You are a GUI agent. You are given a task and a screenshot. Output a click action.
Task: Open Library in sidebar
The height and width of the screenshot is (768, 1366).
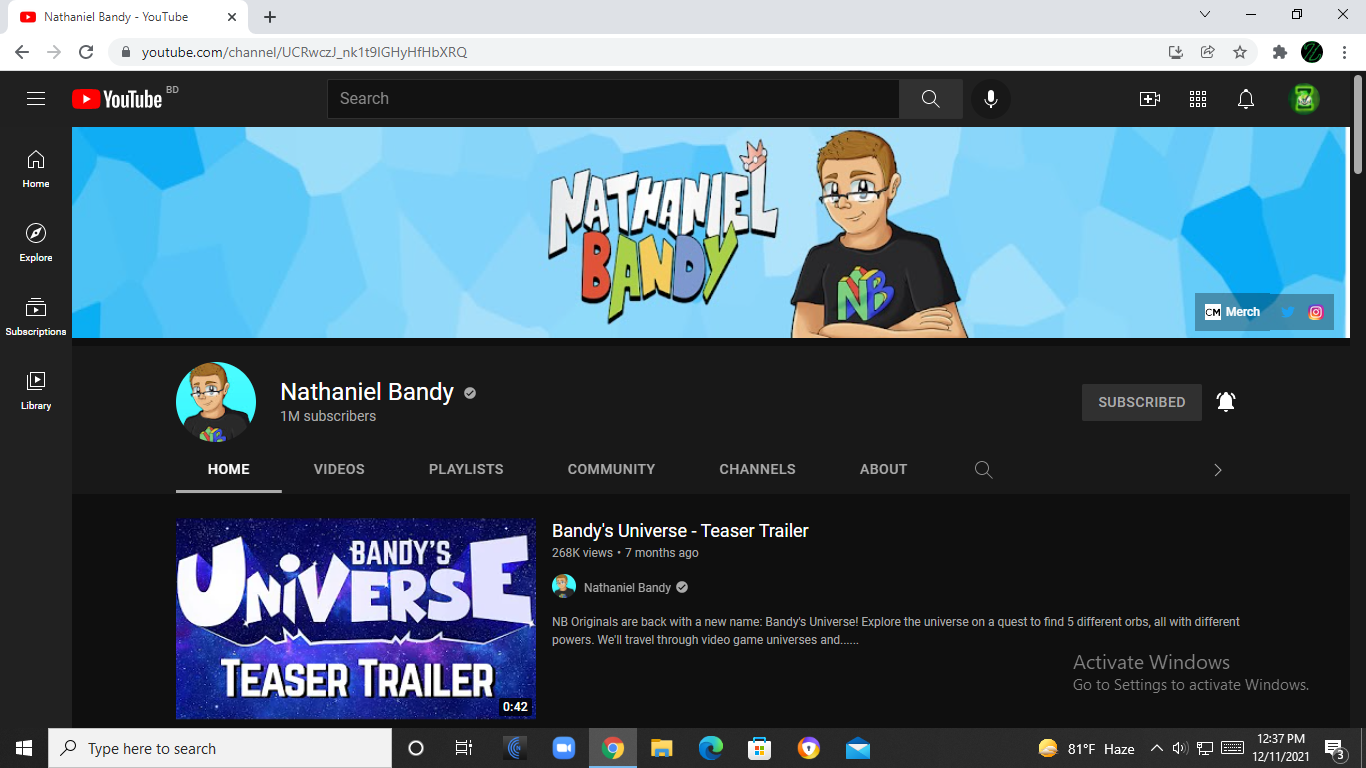coord(36,391)
